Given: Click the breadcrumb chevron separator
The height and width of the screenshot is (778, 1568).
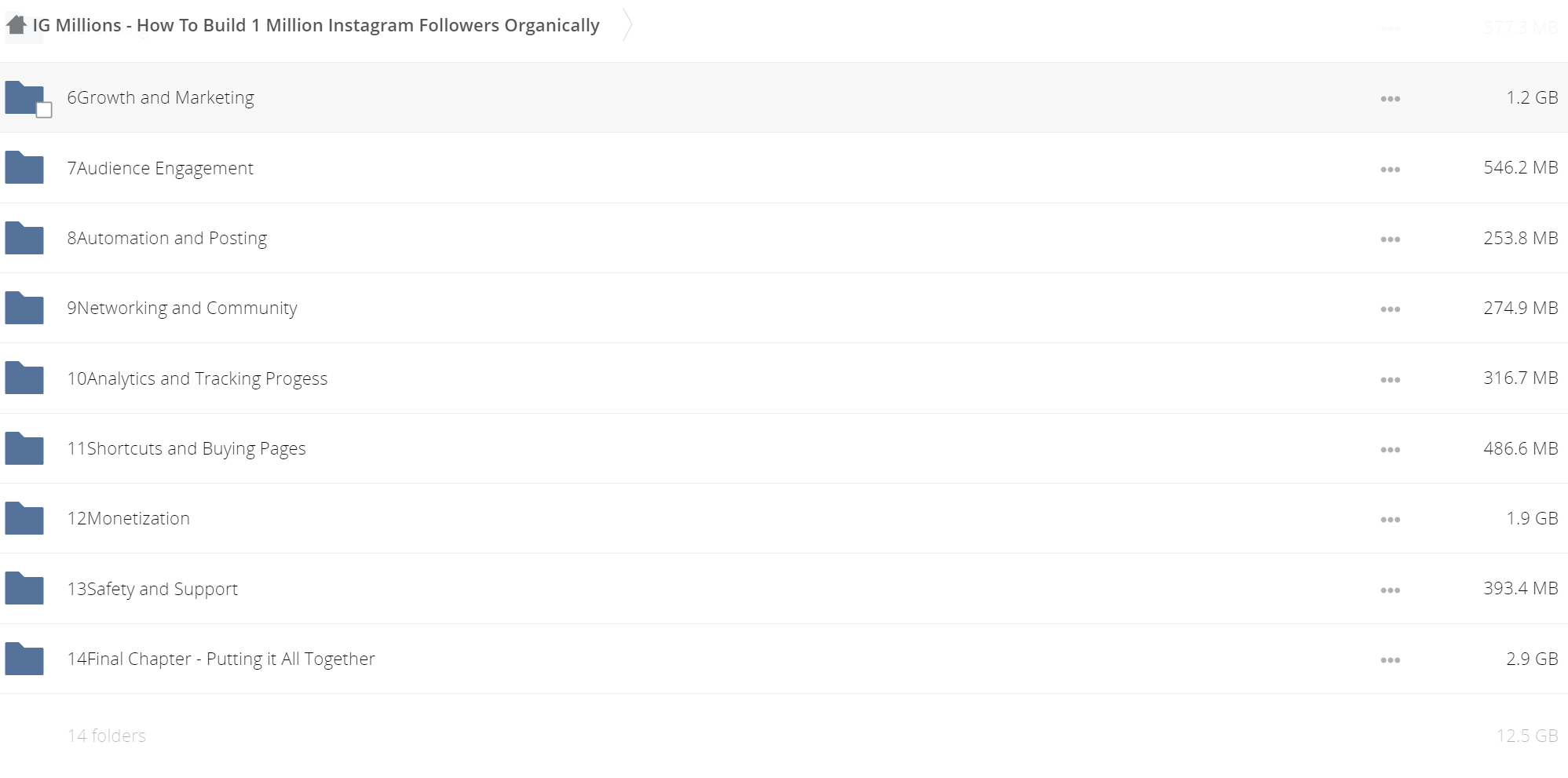Looking at the screenshot, I should [627, 24].
